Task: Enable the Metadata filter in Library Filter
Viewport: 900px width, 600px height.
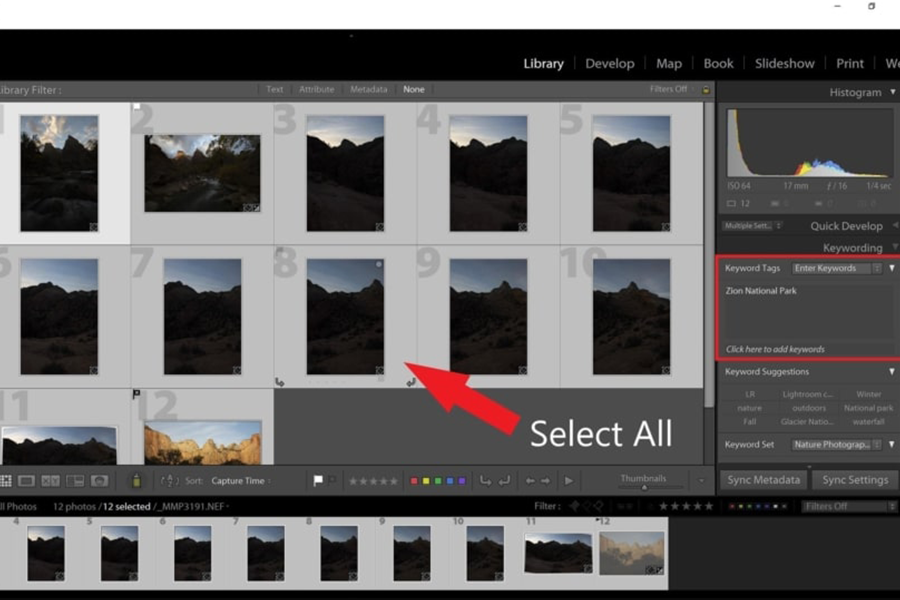Action: [x=368, y=90]
